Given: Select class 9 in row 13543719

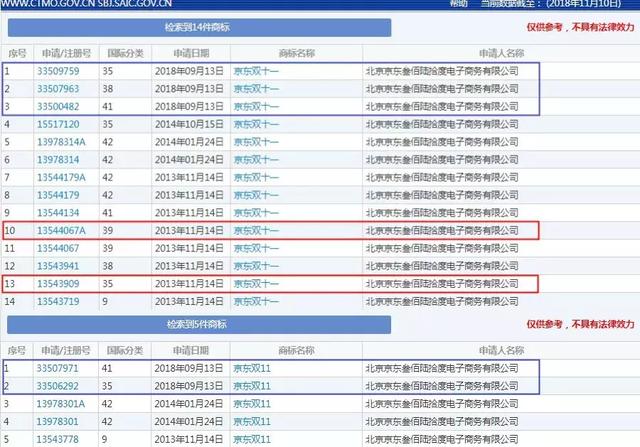Looking at the screenshot, I should pos(105,301).
